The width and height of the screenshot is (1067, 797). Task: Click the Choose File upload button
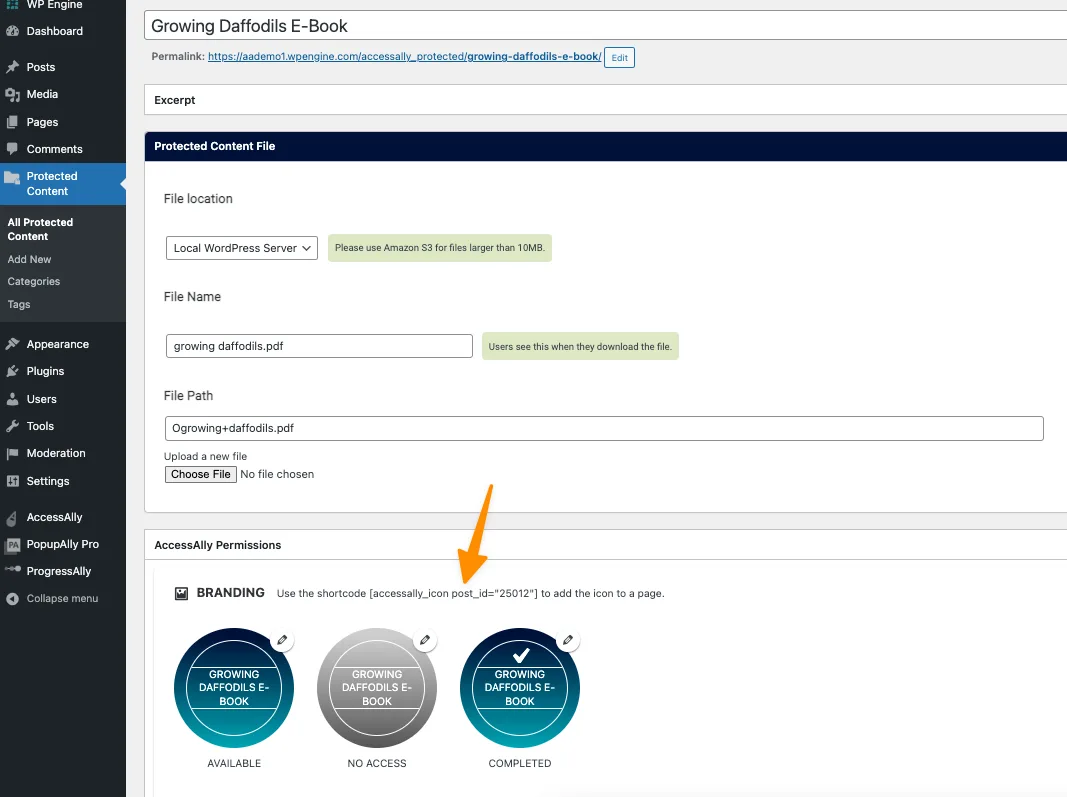coord(200,474)
